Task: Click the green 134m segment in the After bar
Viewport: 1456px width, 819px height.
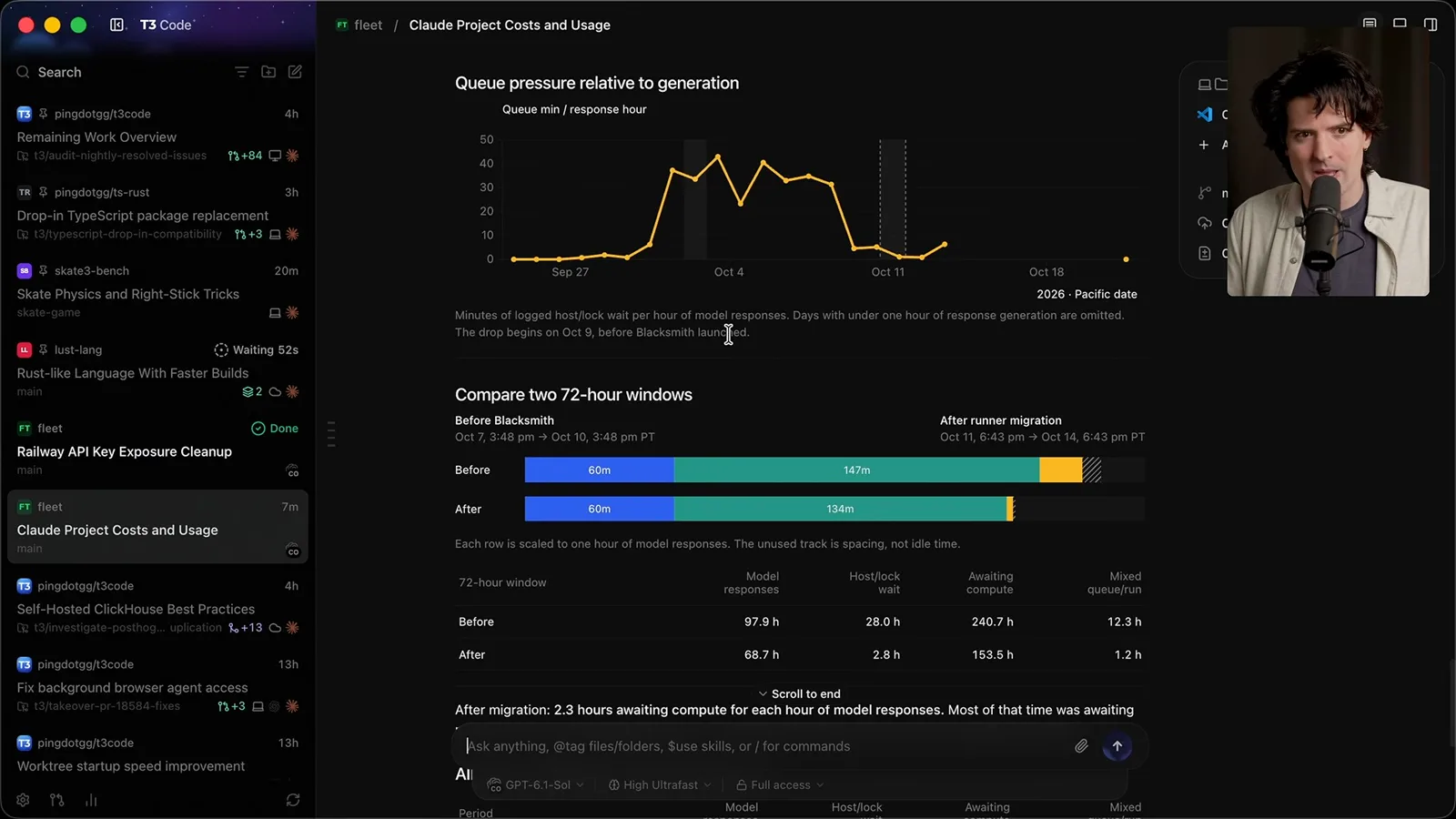Action: [840, 509]
